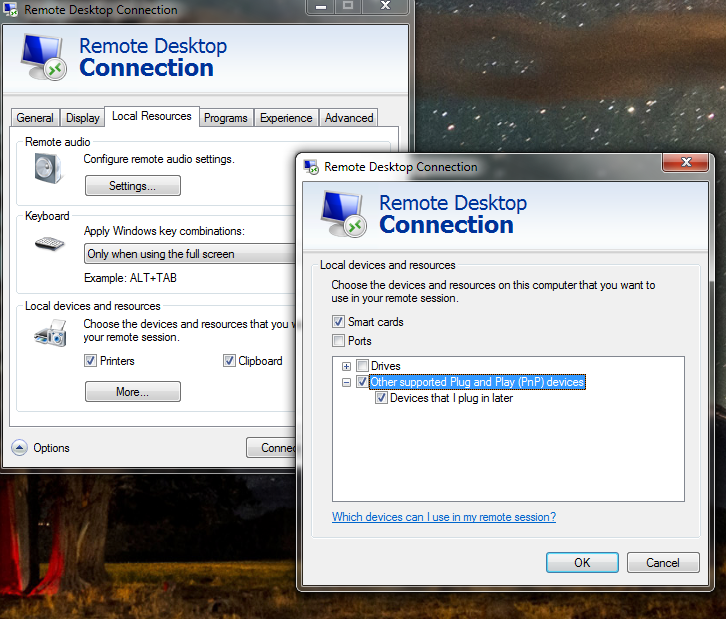726x619 pixels.
Task: Click the main window title bar icon
Action: pyautogui.click(x=11, y=9)
